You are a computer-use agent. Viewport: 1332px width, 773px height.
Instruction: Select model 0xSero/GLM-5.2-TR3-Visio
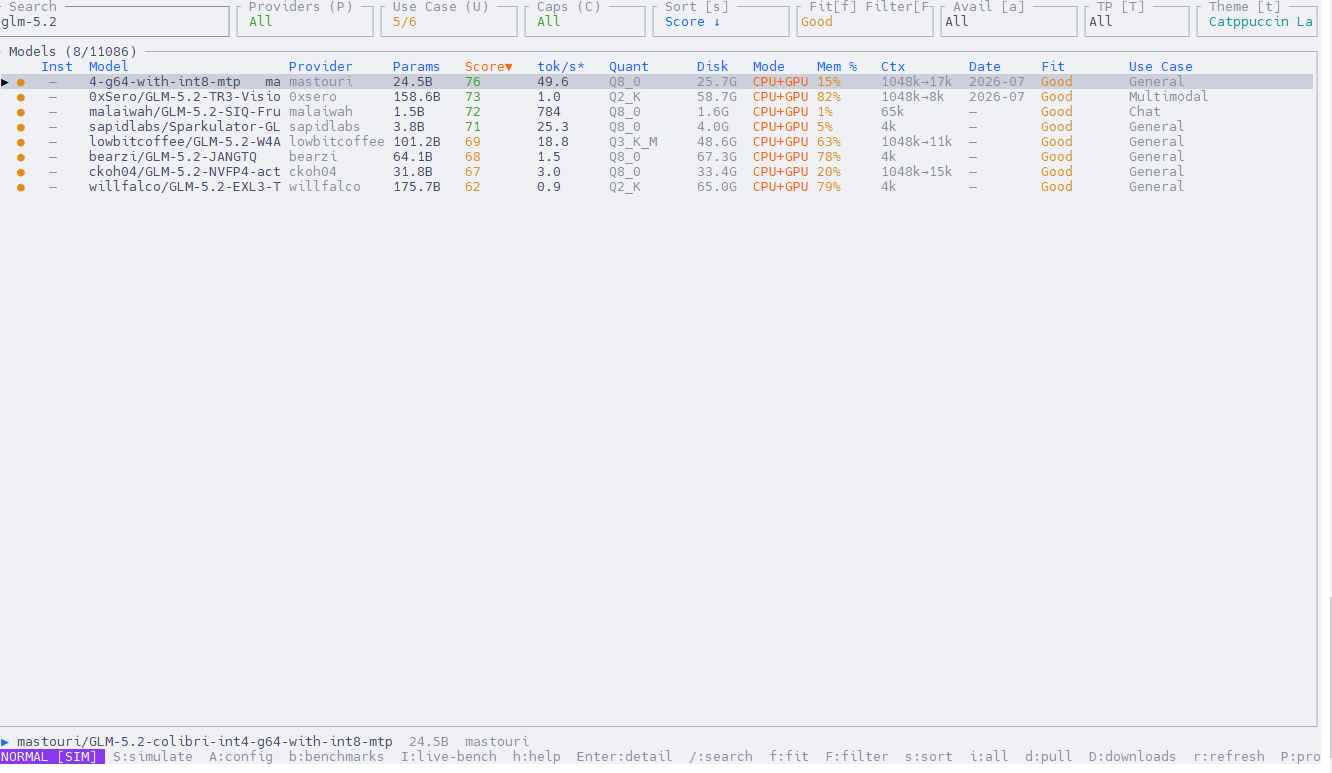pos(185,97)
